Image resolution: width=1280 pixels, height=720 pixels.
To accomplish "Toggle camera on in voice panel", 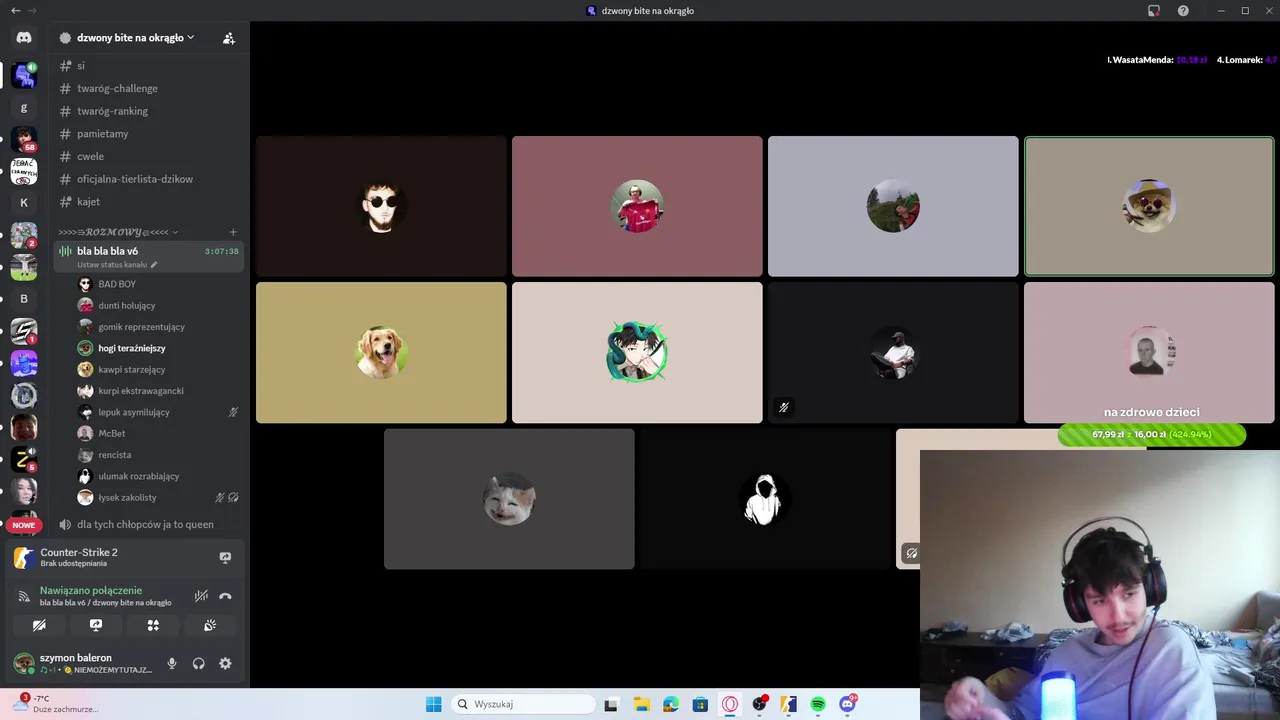I will pos(39,625).
